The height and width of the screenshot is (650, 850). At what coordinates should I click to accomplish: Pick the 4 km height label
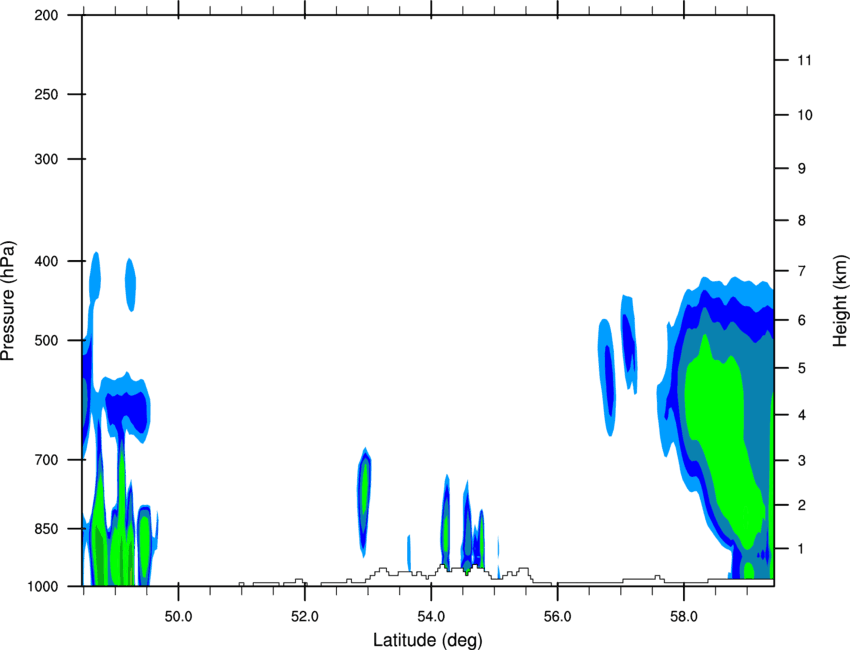[x=802, y=415]
